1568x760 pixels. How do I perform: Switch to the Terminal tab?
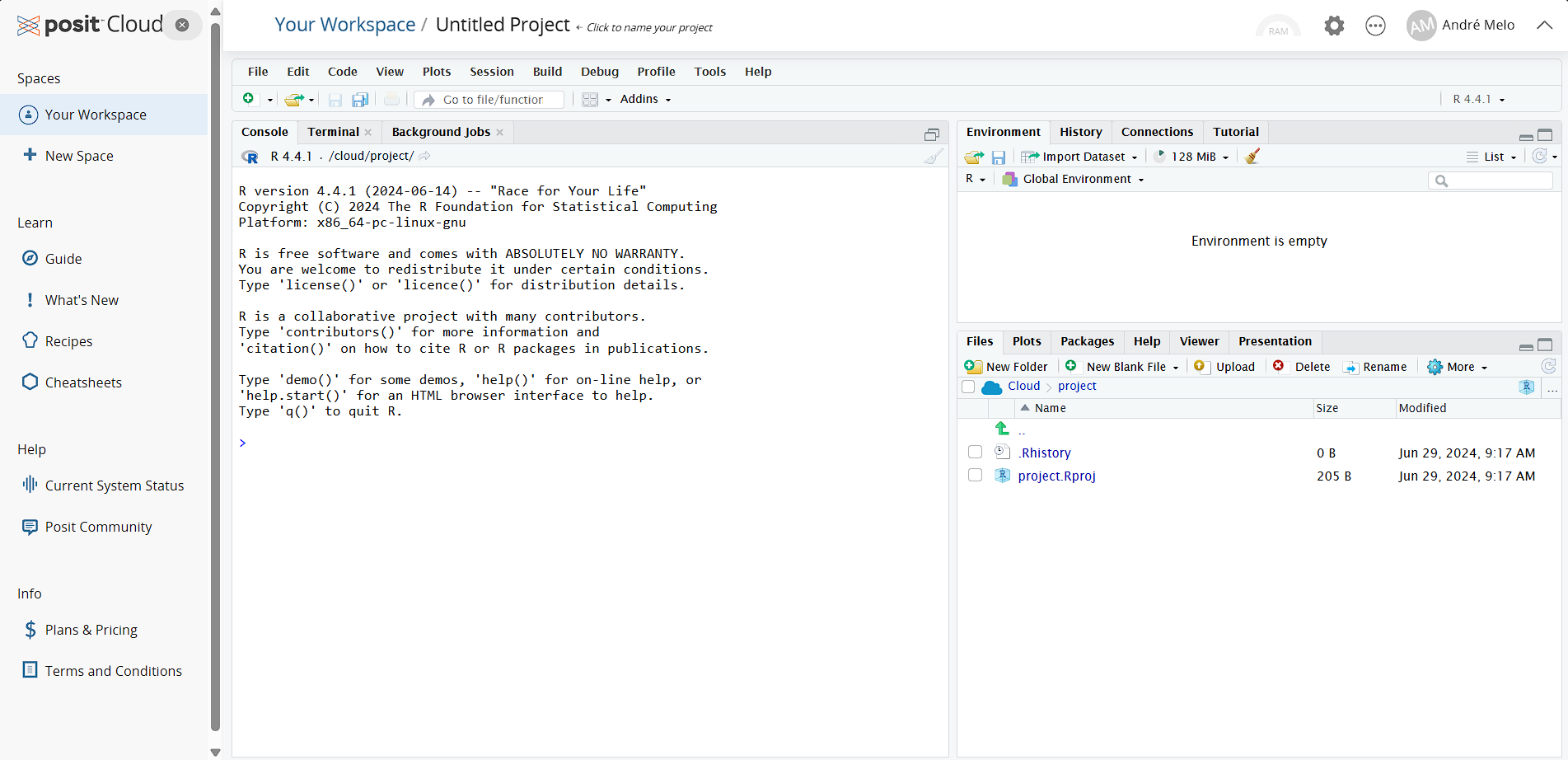pyautogui.click(x=333, y=132)
